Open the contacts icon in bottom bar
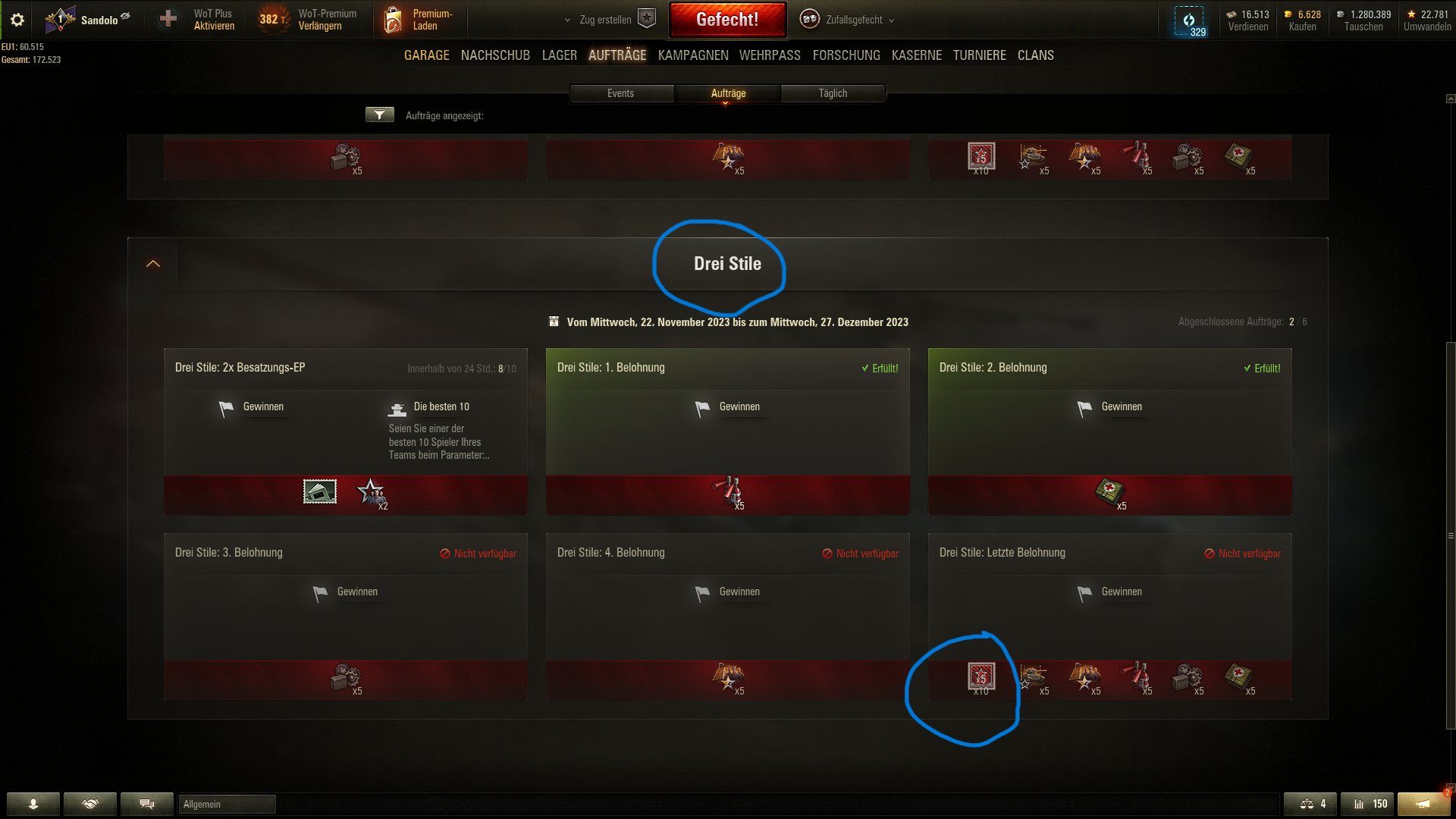 click(33, 804)
